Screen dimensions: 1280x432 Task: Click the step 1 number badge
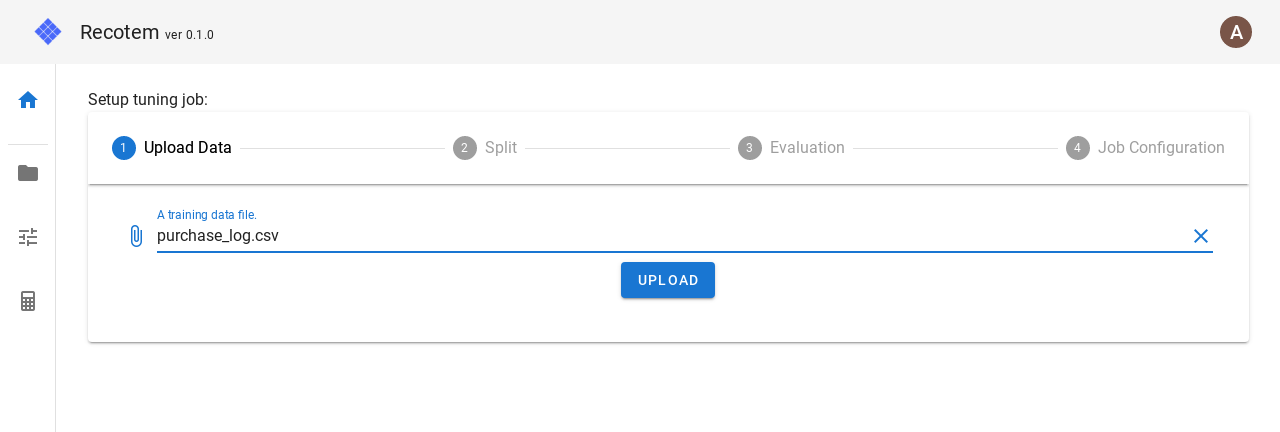[124, 148]
